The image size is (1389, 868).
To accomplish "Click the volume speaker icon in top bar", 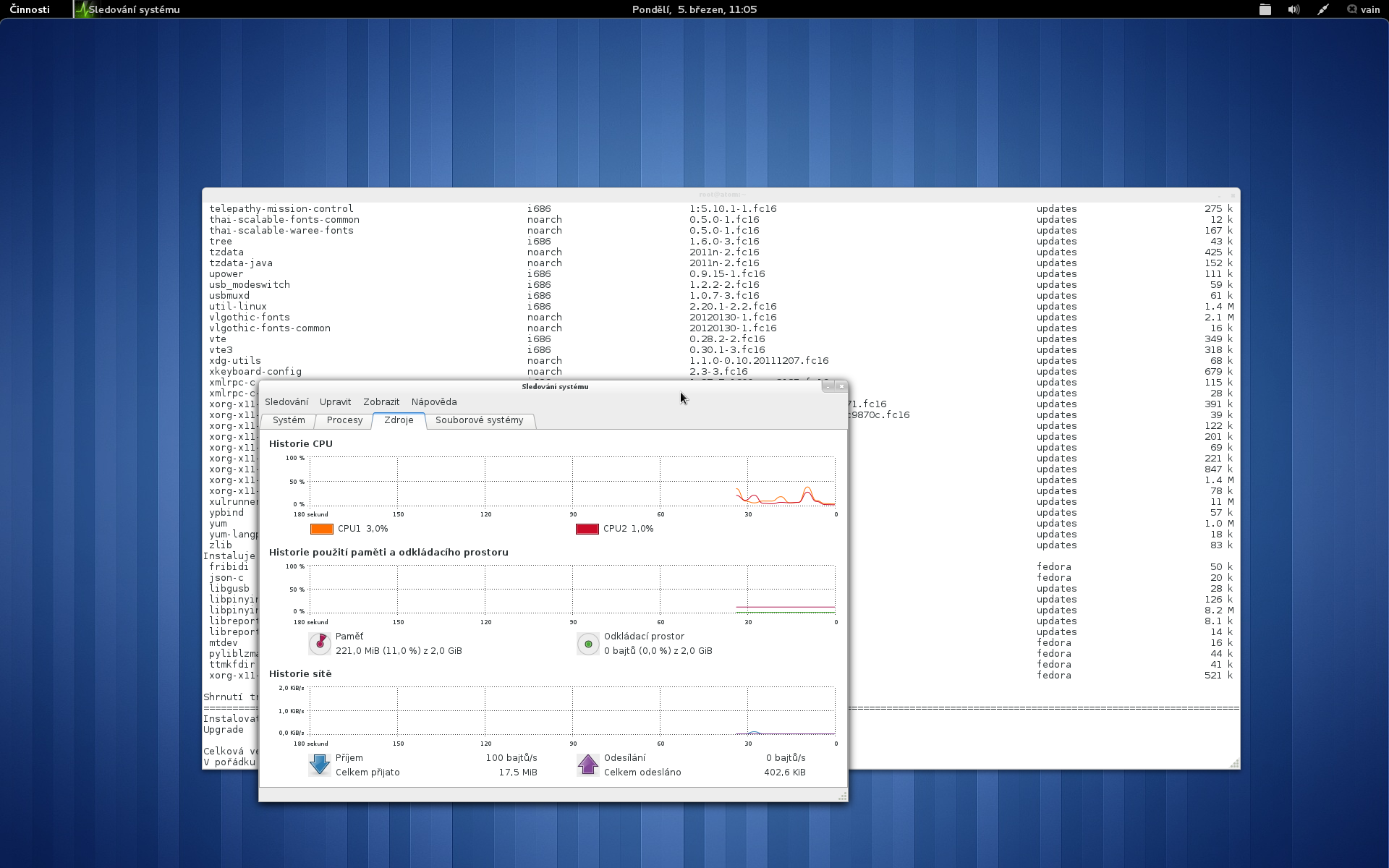I will (x=1294, y=9).
